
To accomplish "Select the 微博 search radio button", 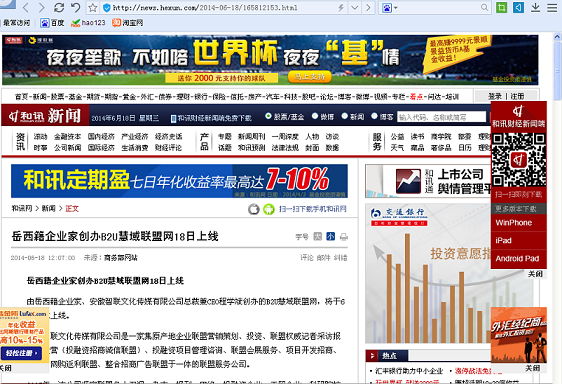I will 315,116.
